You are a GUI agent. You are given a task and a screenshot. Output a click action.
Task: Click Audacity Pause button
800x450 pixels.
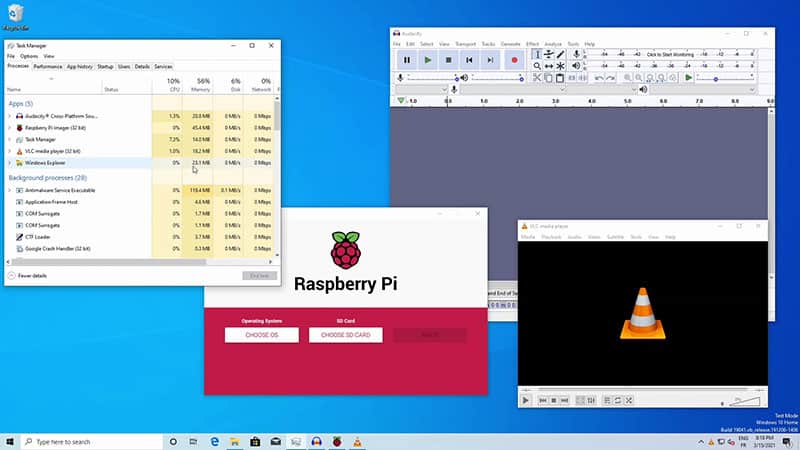click(407, 60)
